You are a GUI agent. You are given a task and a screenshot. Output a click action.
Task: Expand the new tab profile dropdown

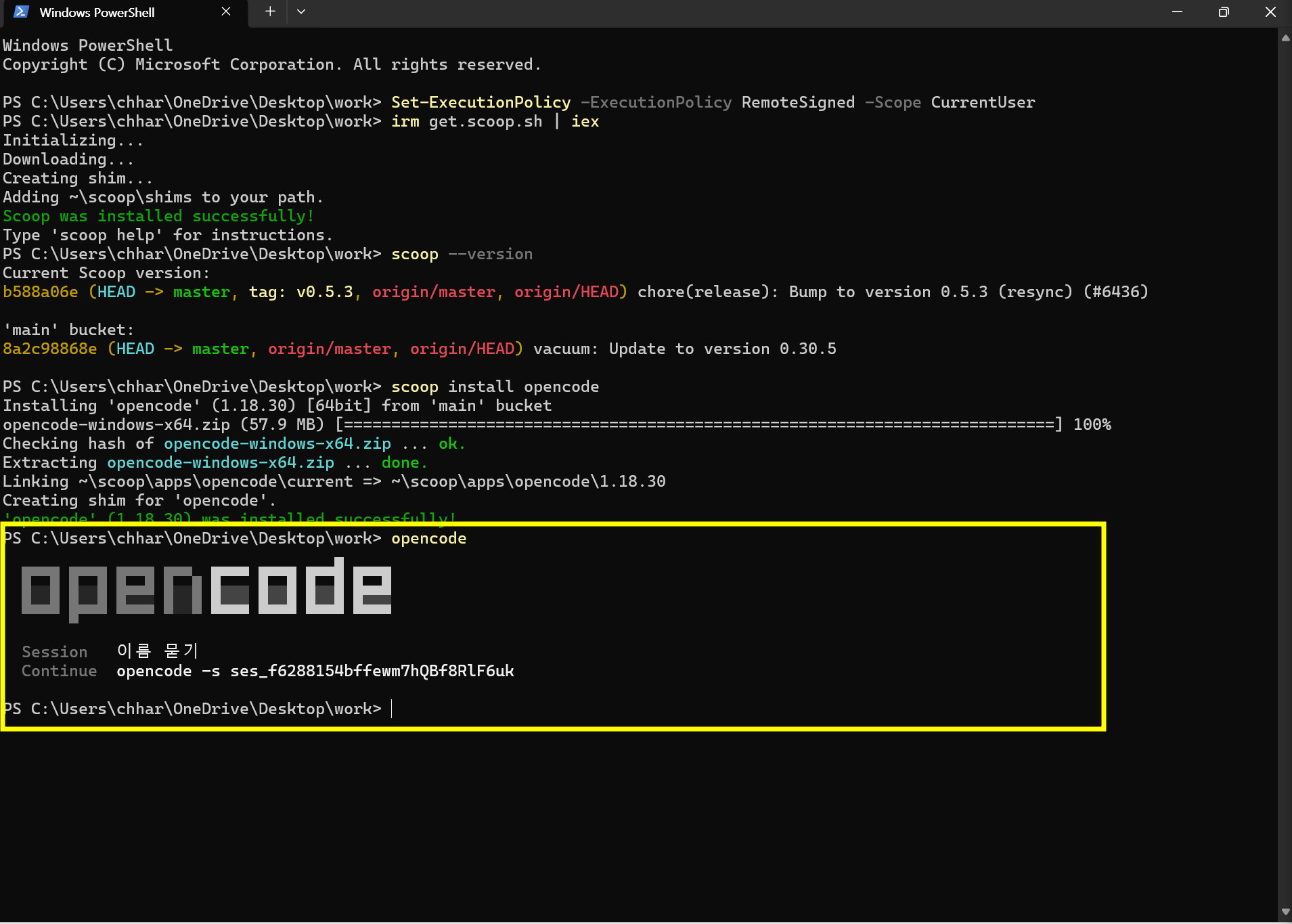click(x=301, y=12)
